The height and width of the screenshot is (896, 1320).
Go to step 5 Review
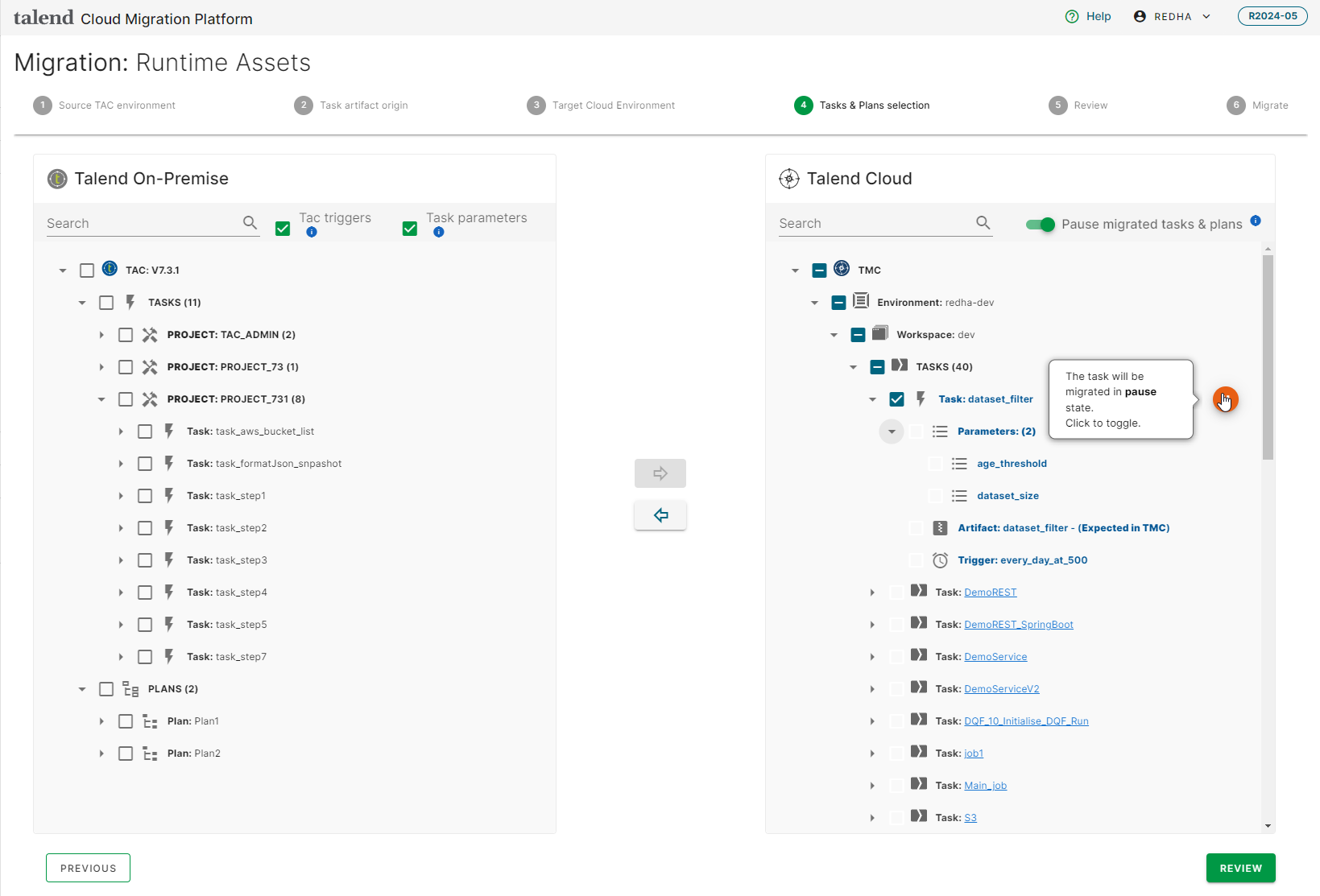[1078, 105]
